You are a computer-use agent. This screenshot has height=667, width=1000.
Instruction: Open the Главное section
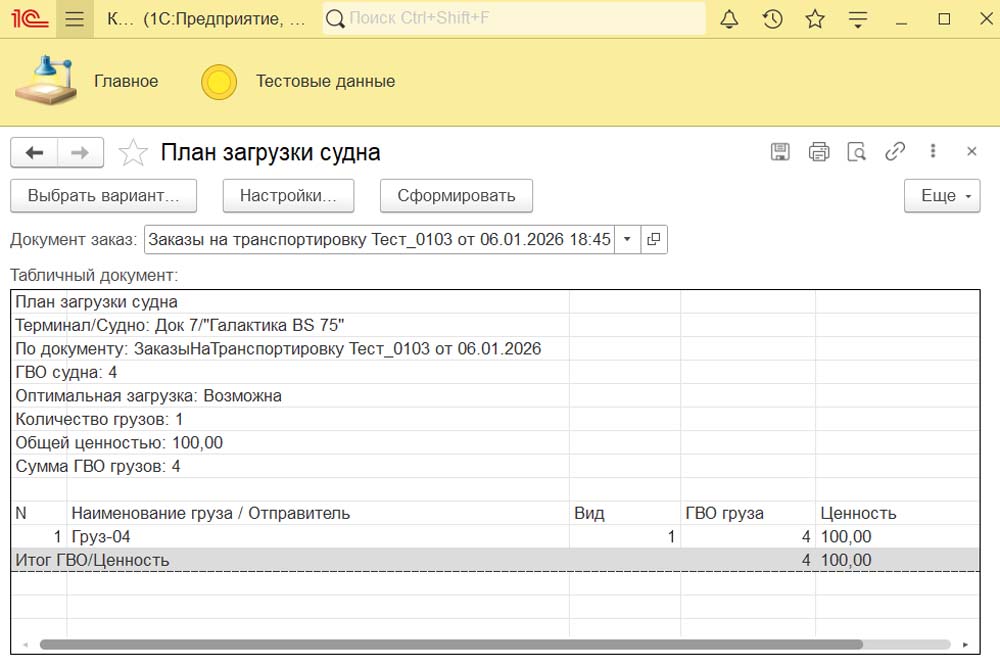(x=126, y=82)
